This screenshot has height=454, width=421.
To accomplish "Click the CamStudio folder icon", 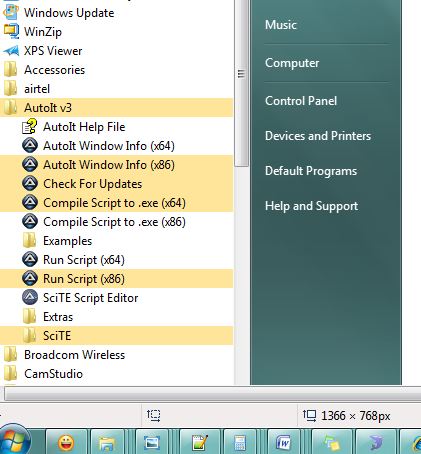I will coord(11,374).
